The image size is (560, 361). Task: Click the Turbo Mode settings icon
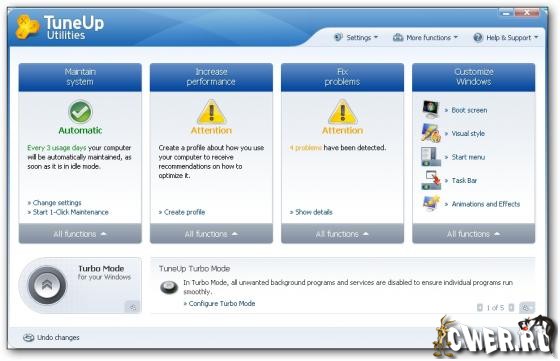(132, 307)
